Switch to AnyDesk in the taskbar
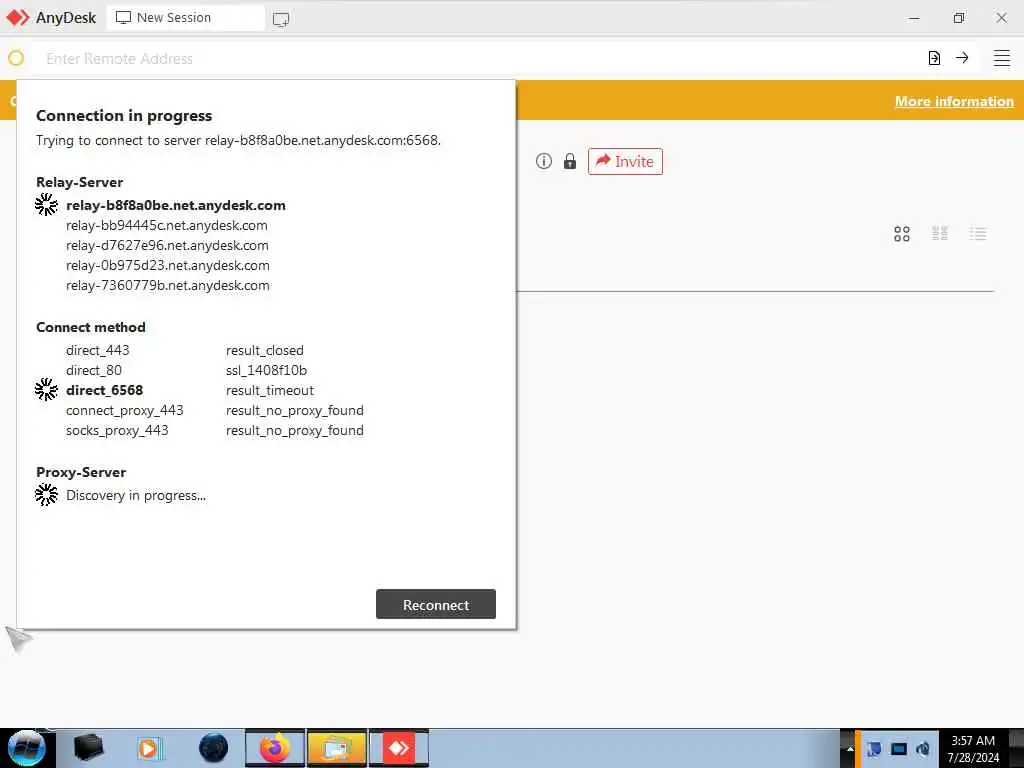This screenshot has width=1024, height=768. (399, 748)
